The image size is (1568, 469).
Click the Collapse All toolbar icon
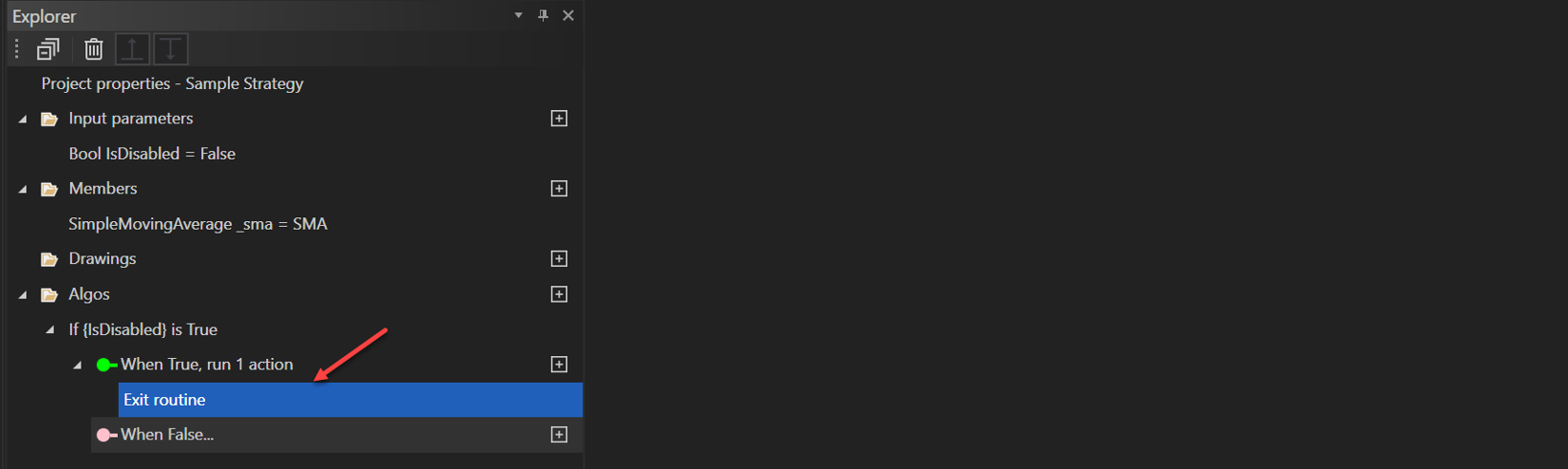(48, 49)
